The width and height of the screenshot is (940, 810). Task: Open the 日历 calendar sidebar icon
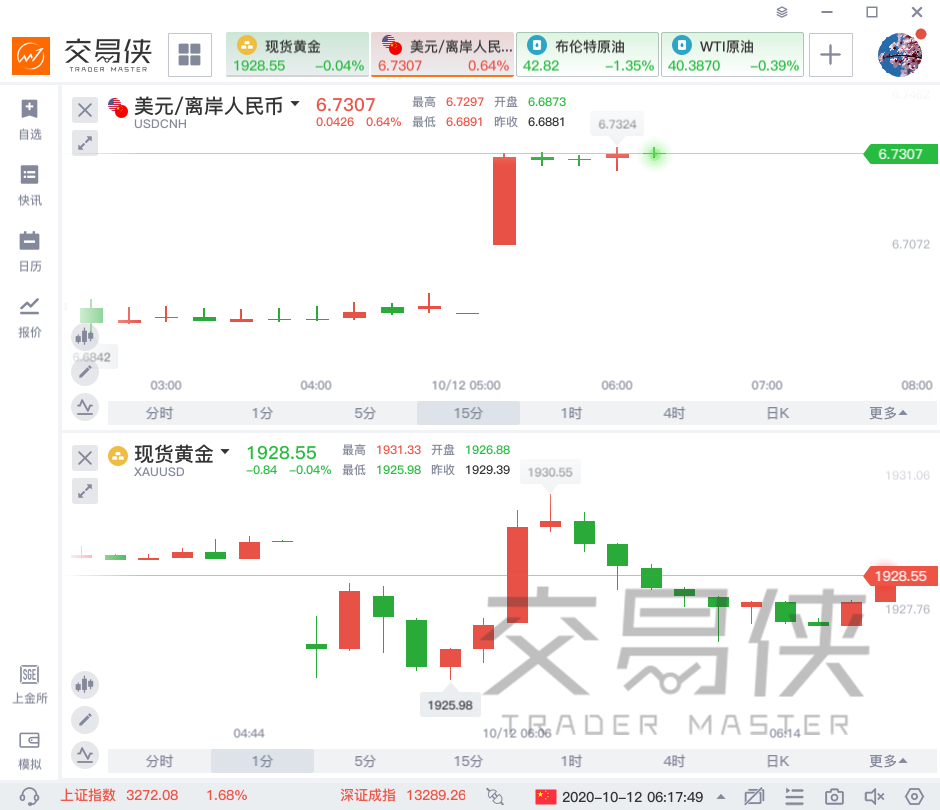pos(29,251)
